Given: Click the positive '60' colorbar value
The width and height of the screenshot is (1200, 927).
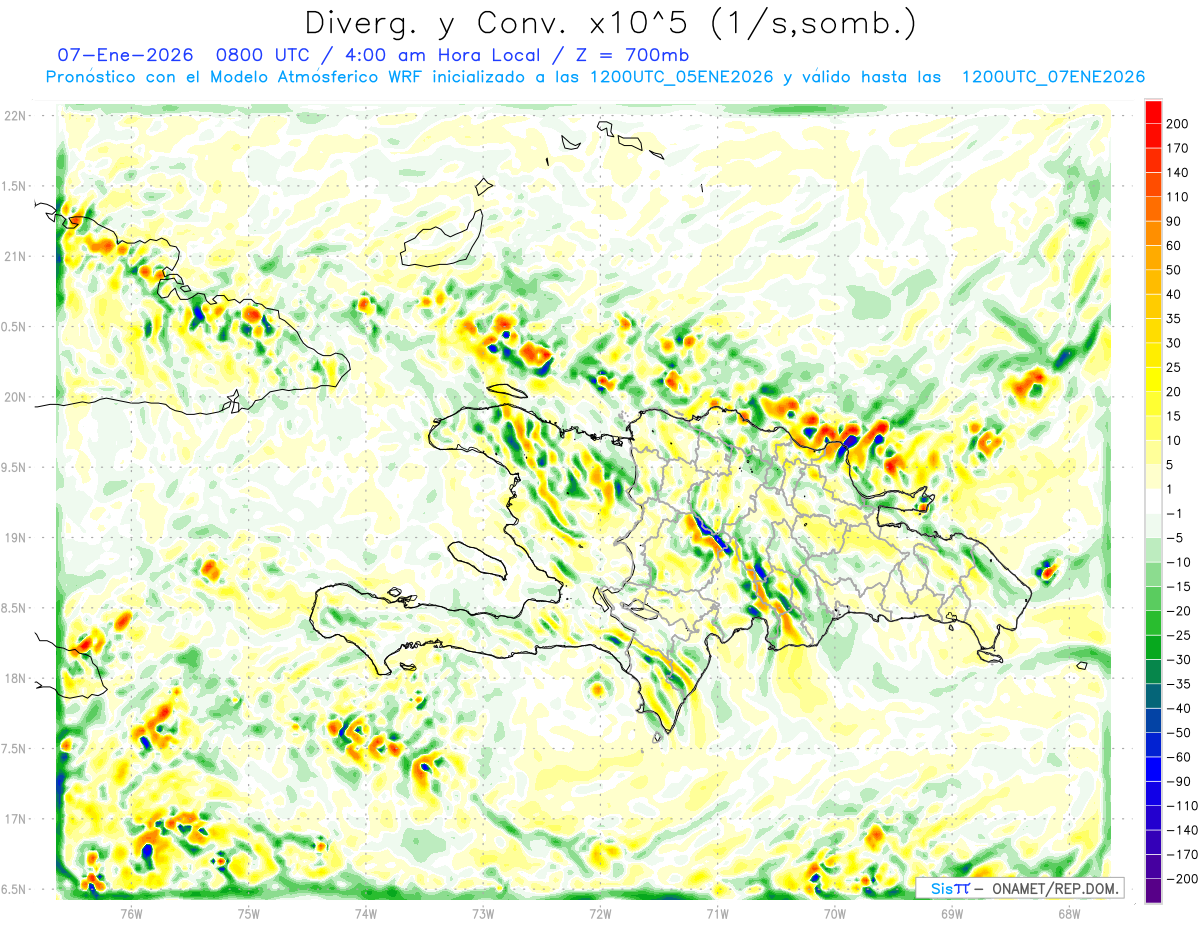Looking at the screenshot, I should tap(1174, 246).
